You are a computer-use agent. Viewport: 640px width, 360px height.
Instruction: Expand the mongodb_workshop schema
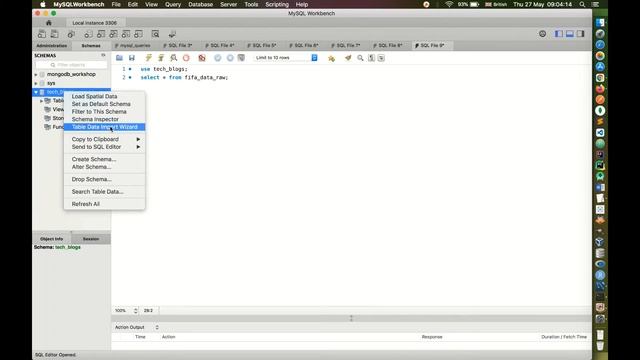(x=36, y=75)
